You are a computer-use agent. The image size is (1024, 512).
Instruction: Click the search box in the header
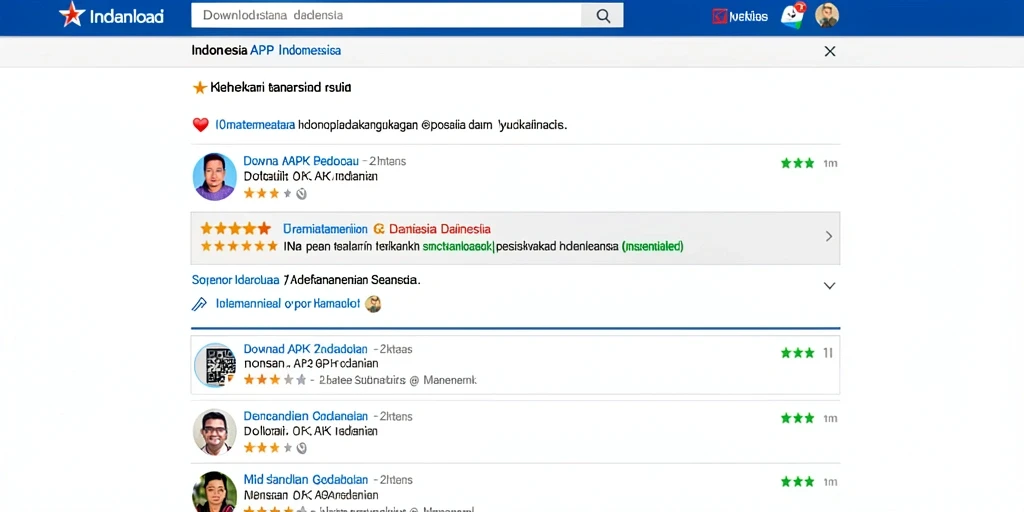click(385, 15)
